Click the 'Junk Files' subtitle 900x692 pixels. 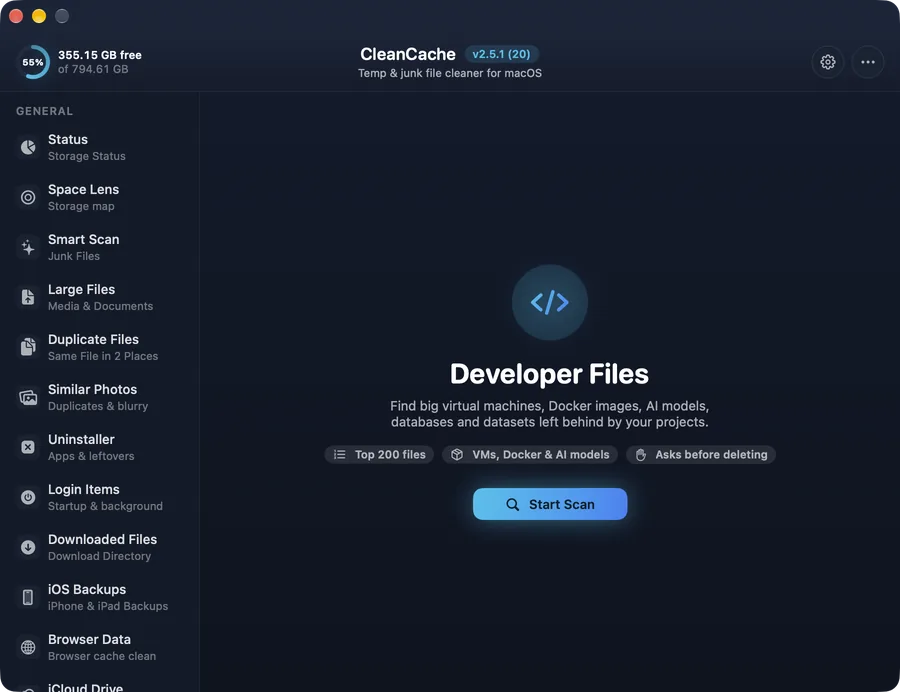tap(73, 256)
